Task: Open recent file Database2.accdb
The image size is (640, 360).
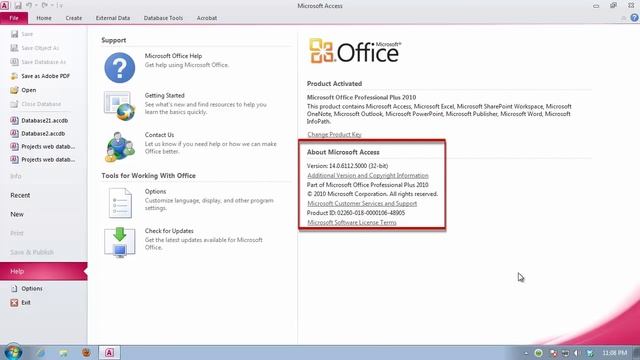Action: 43,133
